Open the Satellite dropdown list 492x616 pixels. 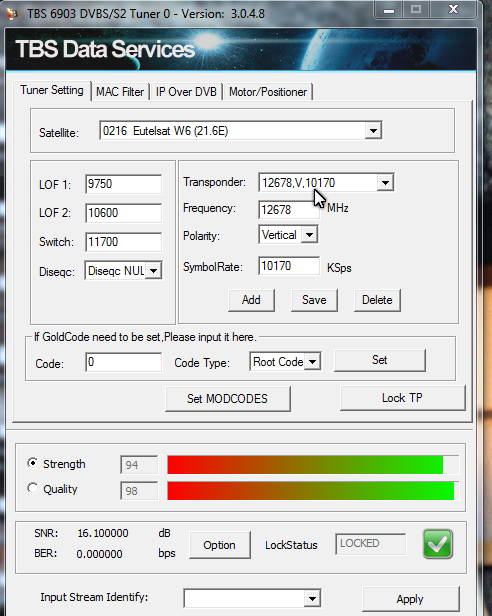pos(373,130)
